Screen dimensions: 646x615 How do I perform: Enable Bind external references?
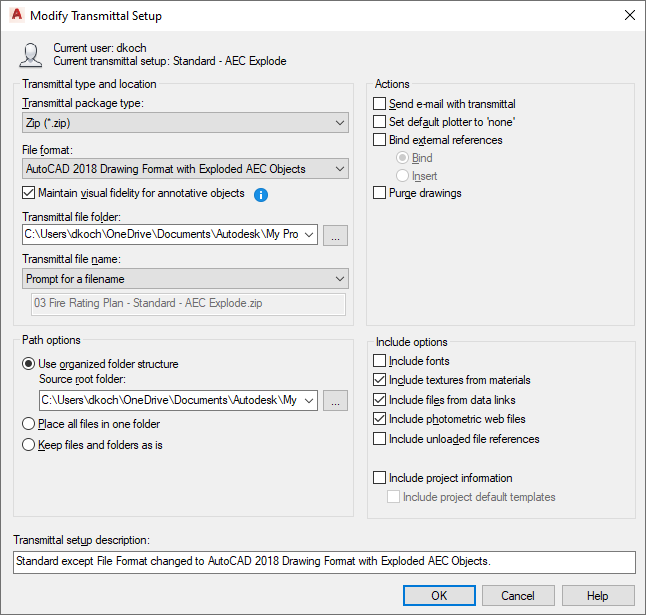click(379, 140)
